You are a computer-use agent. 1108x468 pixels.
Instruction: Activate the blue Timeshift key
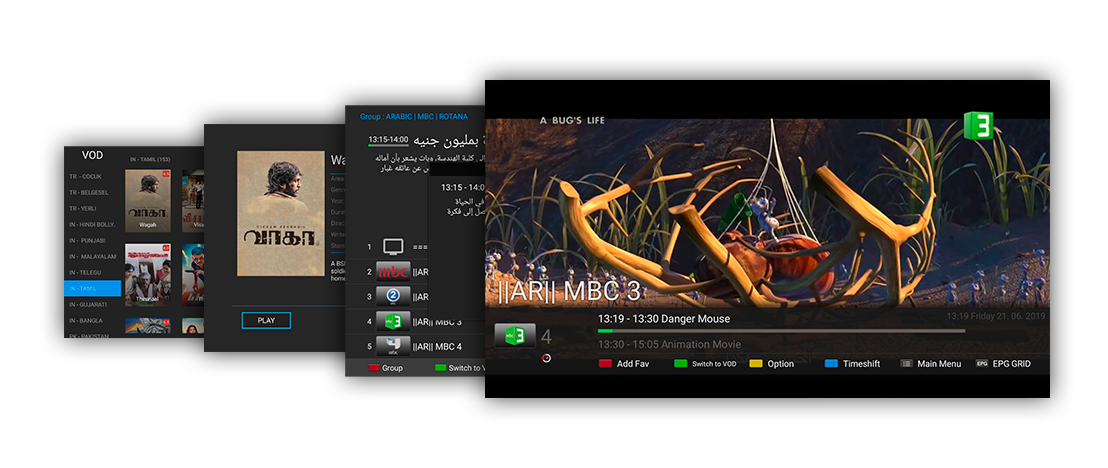[x=851, y=364]
